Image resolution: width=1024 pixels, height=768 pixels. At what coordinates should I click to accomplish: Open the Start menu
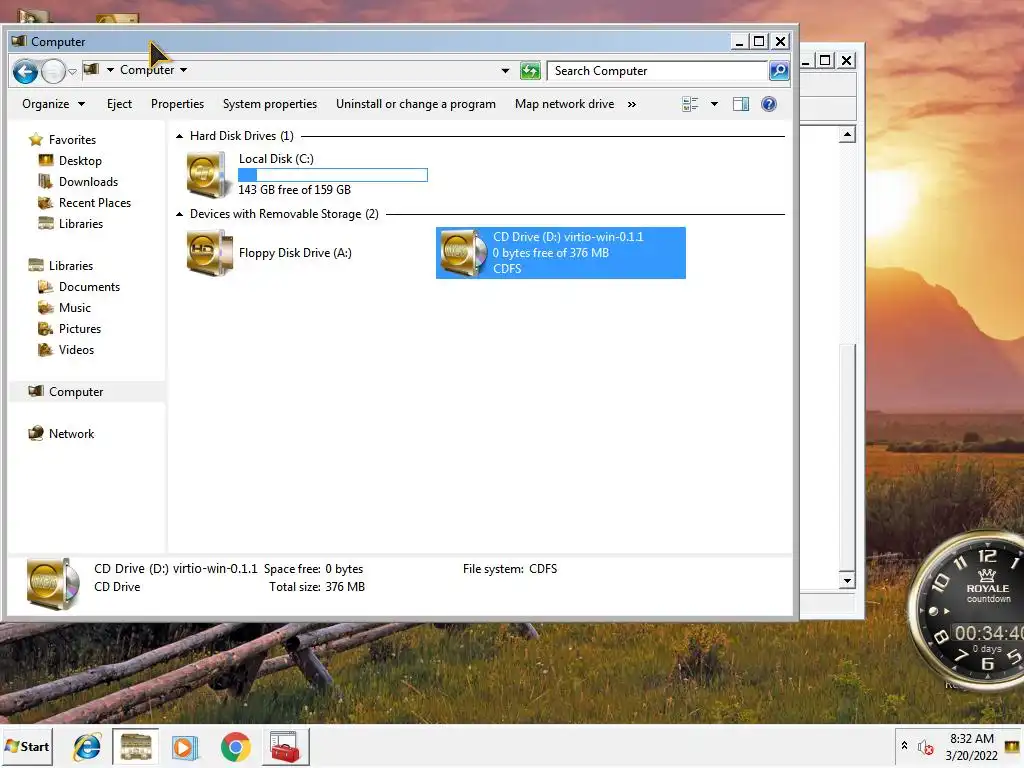[27, 746]
